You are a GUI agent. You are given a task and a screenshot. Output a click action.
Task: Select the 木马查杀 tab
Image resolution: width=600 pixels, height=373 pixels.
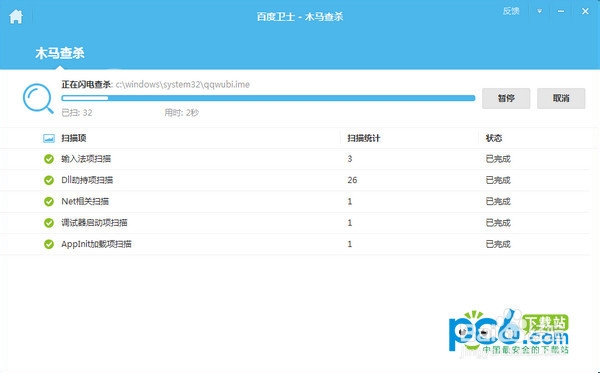[x=60, y=53]
